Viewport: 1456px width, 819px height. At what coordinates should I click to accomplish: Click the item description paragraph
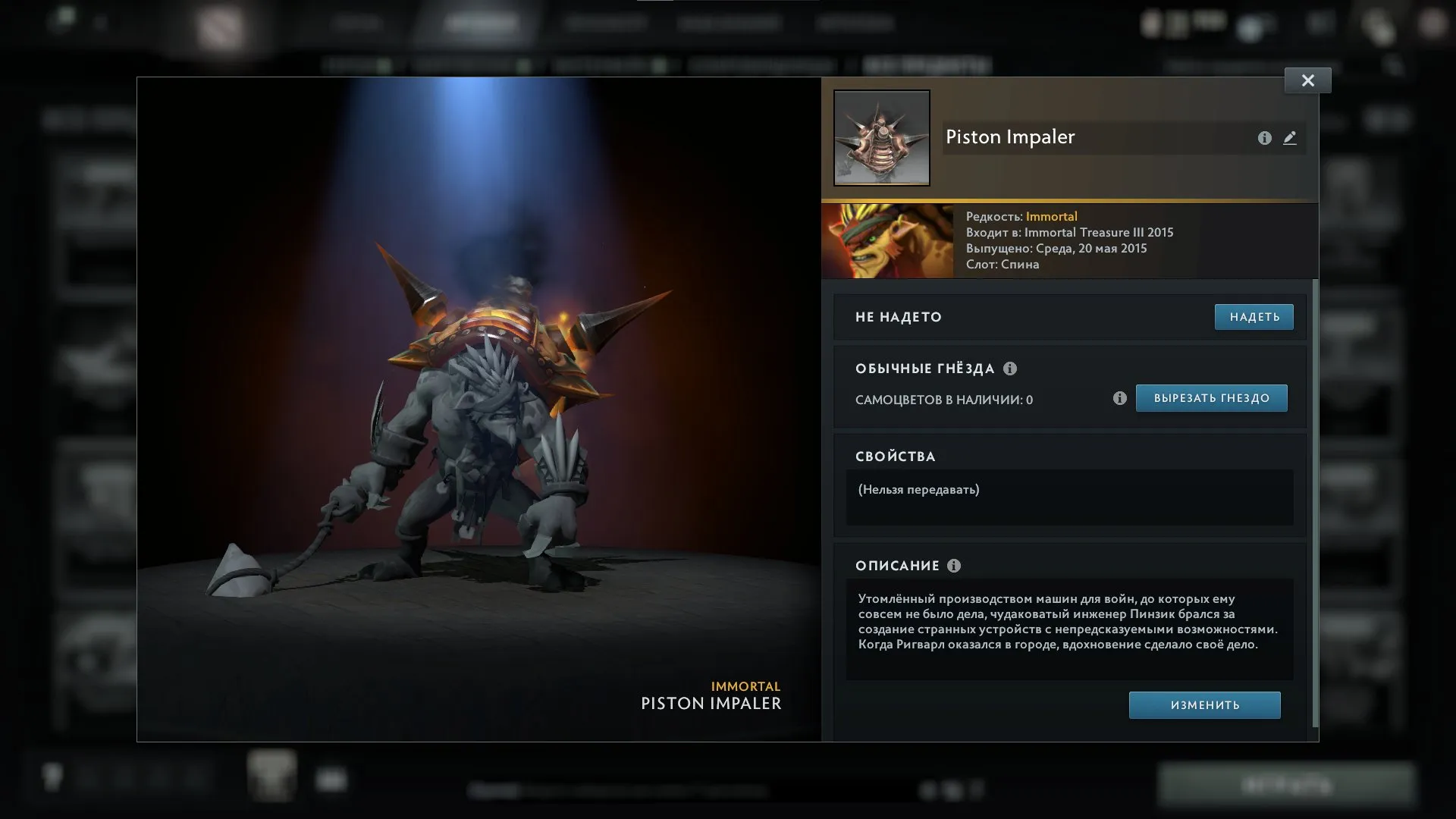[1068, 622]
